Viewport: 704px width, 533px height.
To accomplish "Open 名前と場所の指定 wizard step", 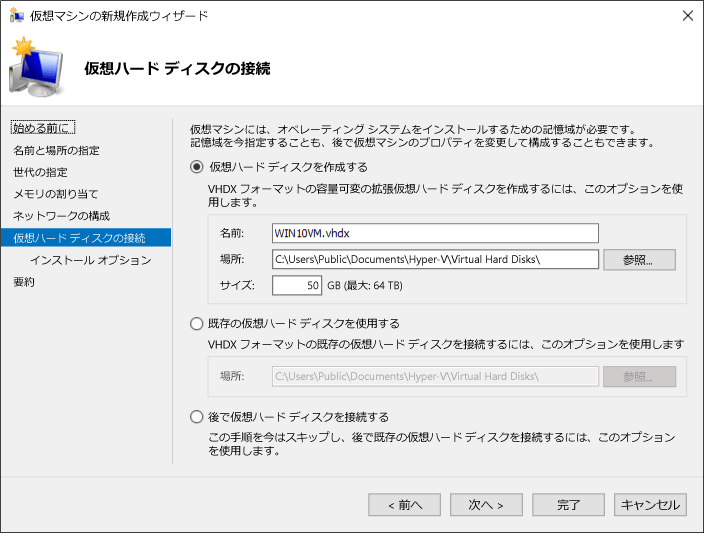I will click(x=56, y=150).
